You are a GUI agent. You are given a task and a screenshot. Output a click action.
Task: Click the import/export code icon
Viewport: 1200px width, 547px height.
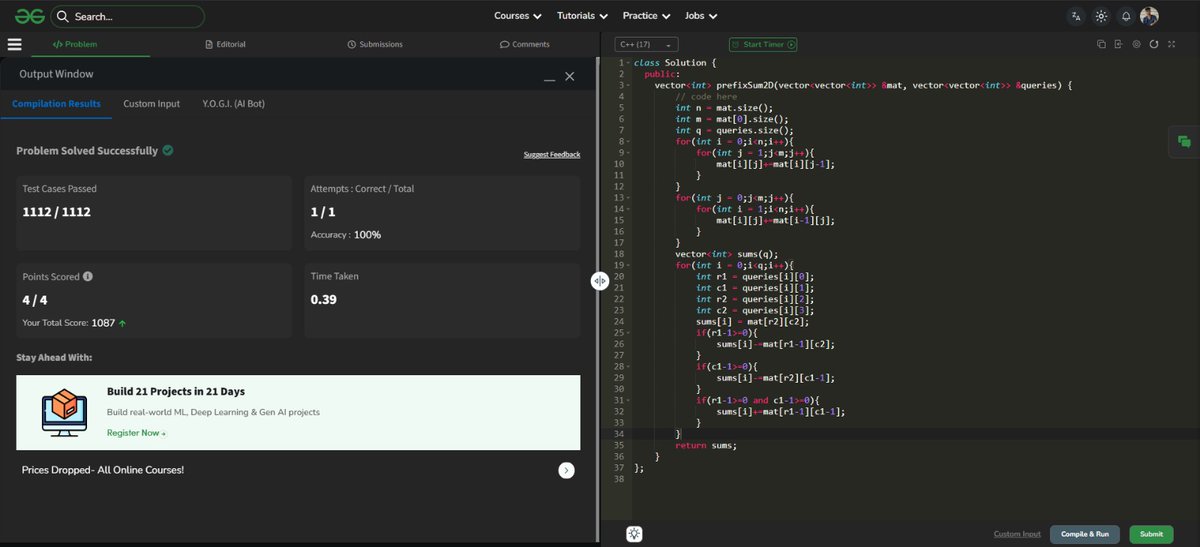1118,44
